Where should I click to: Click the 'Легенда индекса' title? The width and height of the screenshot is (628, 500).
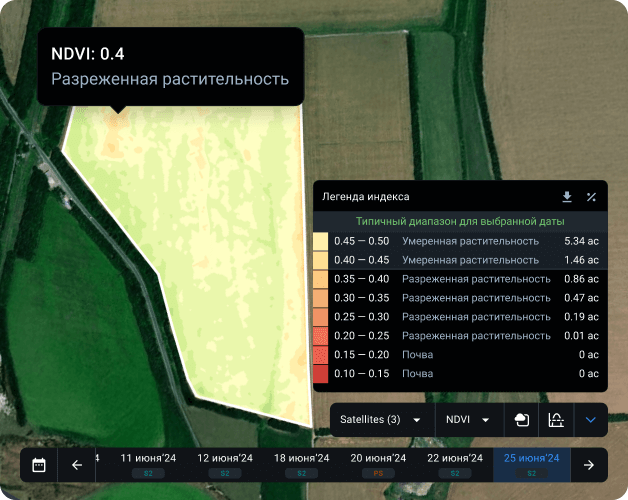(x=366, y=197)
